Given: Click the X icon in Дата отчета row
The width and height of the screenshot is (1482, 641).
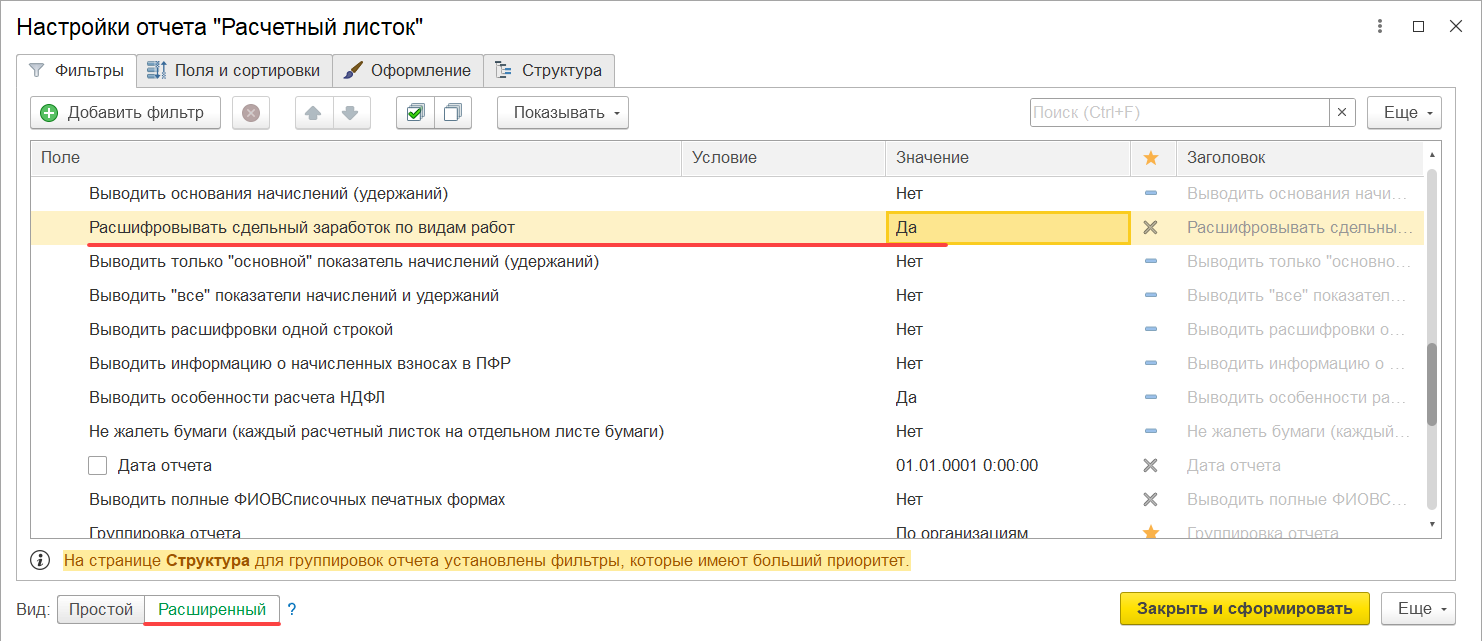Looking at the screenshot, I should coord(1150,465).
